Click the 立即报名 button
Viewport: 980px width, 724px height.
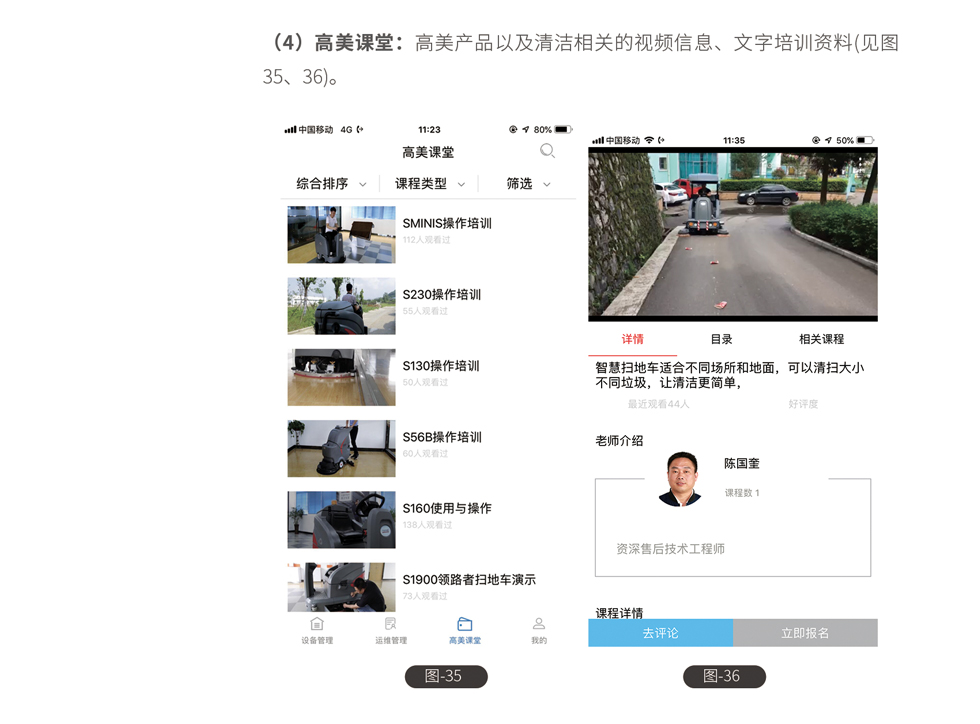pos(805,633)
